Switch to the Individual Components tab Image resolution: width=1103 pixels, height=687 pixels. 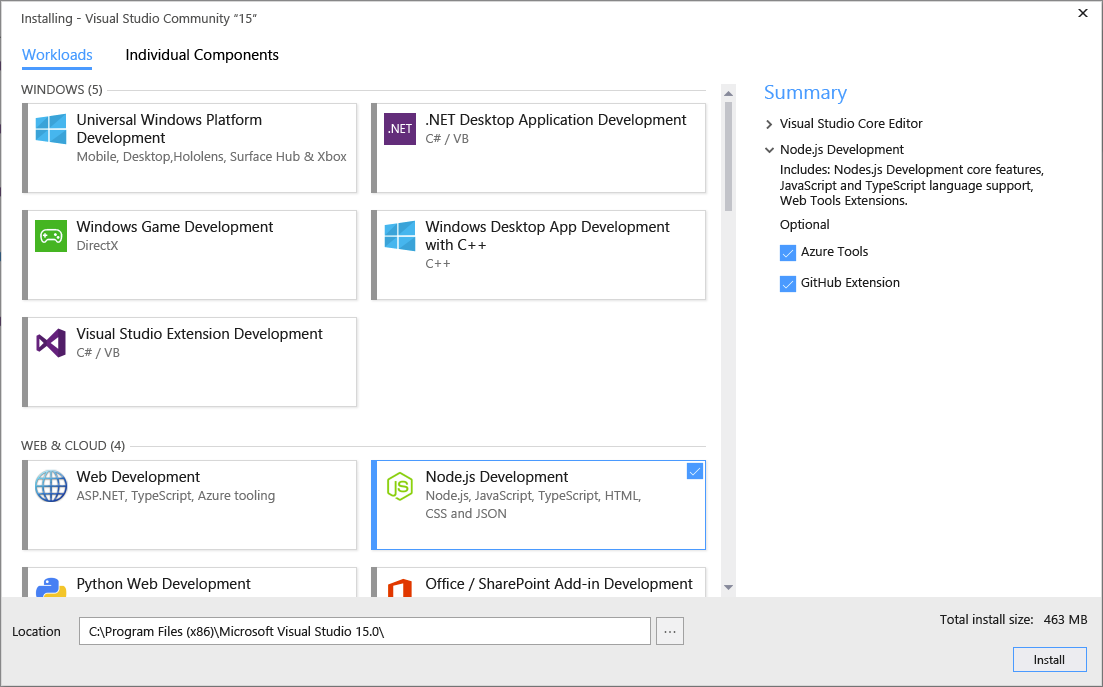pos(202,55)
